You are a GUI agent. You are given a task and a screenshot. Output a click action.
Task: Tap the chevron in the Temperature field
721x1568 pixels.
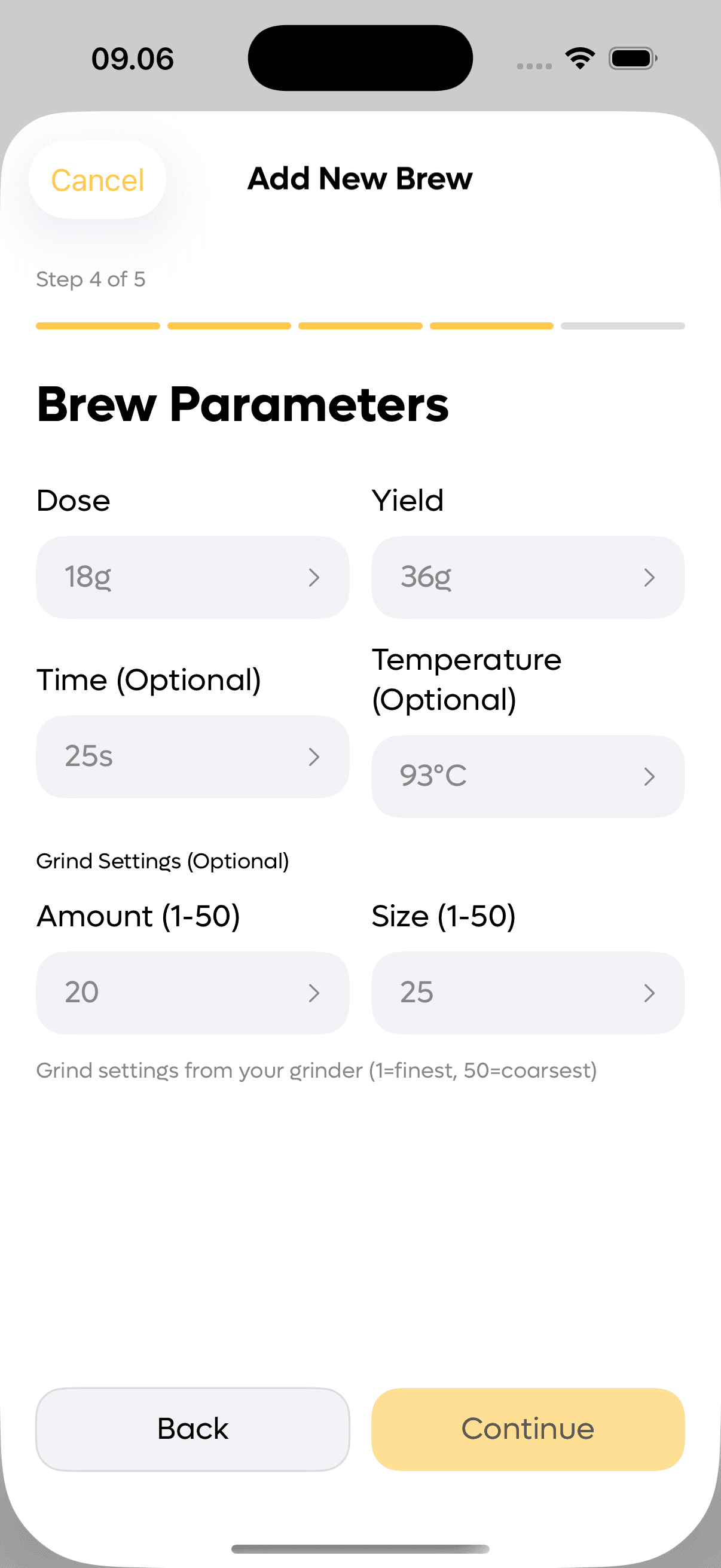(649, 776)
